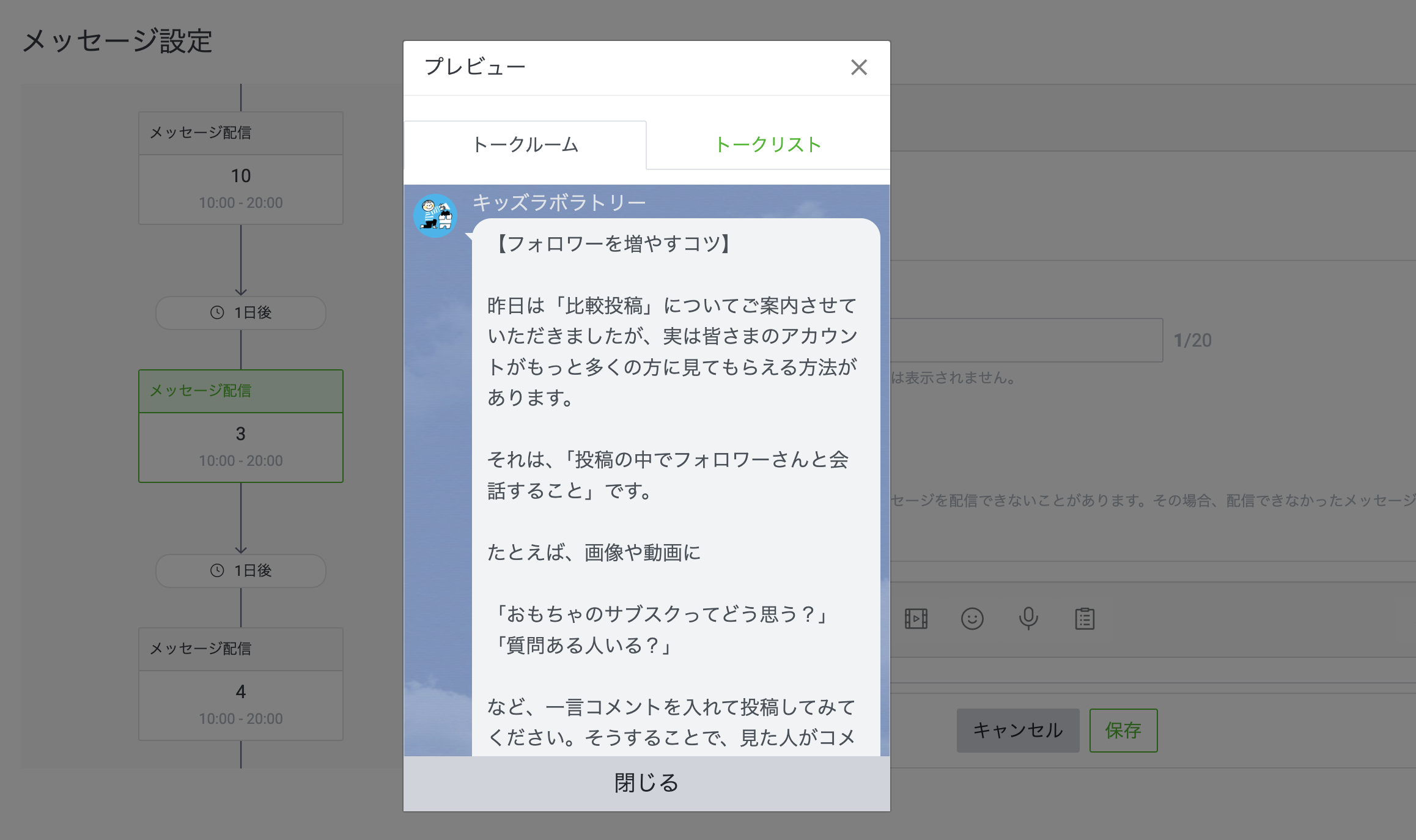
Task: Click the title input field showing 1/20
Action: coord(1027,340)
